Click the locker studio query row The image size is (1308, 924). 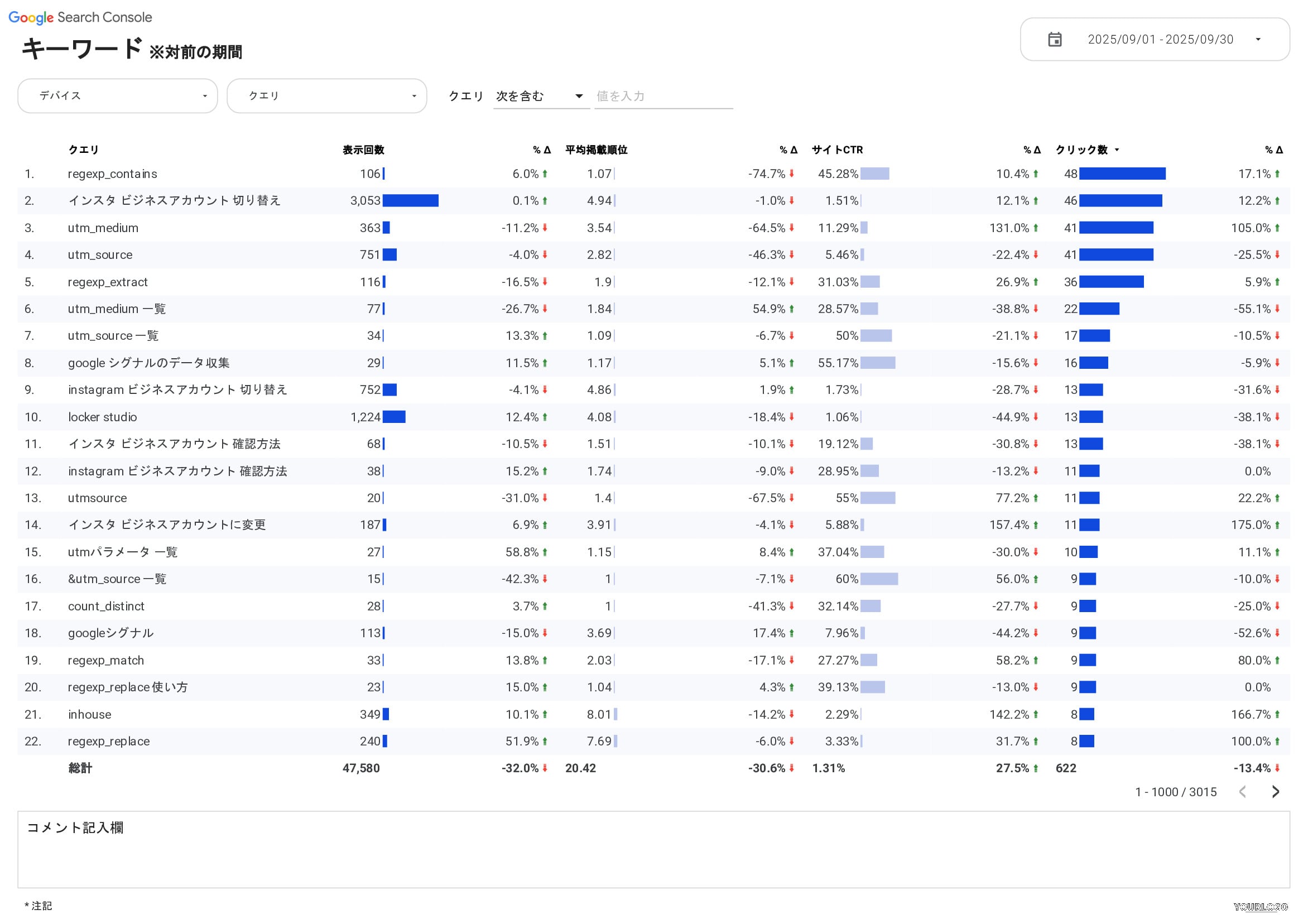(103, 417)
